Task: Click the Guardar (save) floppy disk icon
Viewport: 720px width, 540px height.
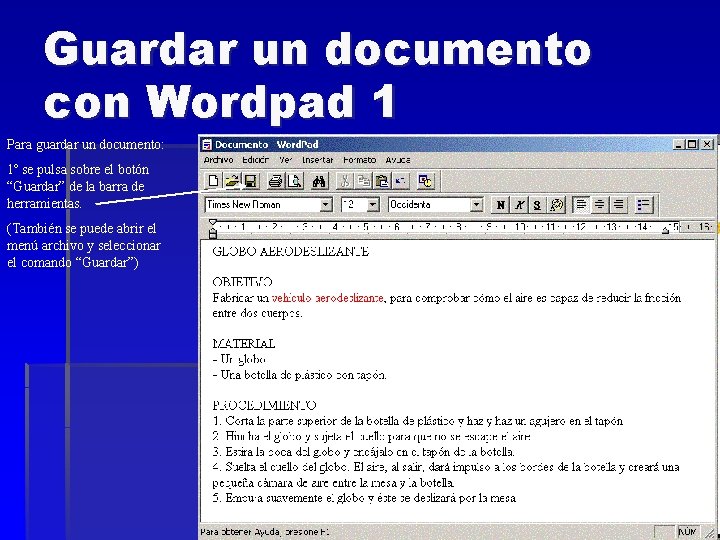Action: tap(250, 181)
